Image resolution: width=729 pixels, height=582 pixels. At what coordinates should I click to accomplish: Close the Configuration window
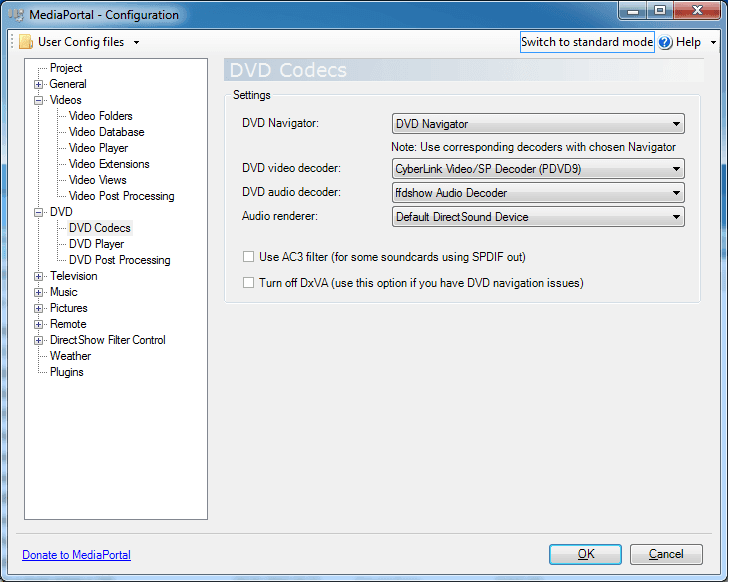[697, 11]
